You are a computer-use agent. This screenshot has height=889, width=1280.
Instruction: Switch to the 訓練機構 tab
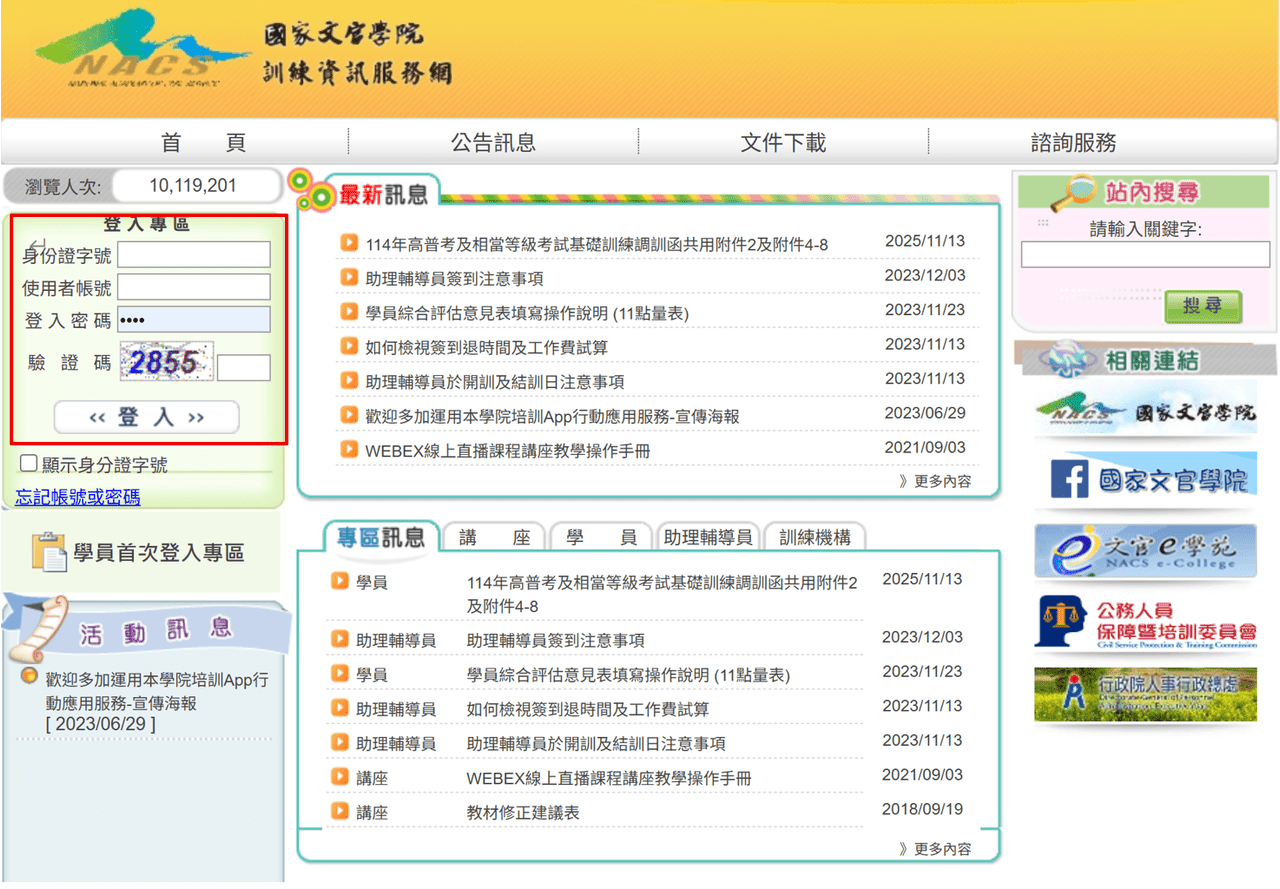(x=815, y=537)
